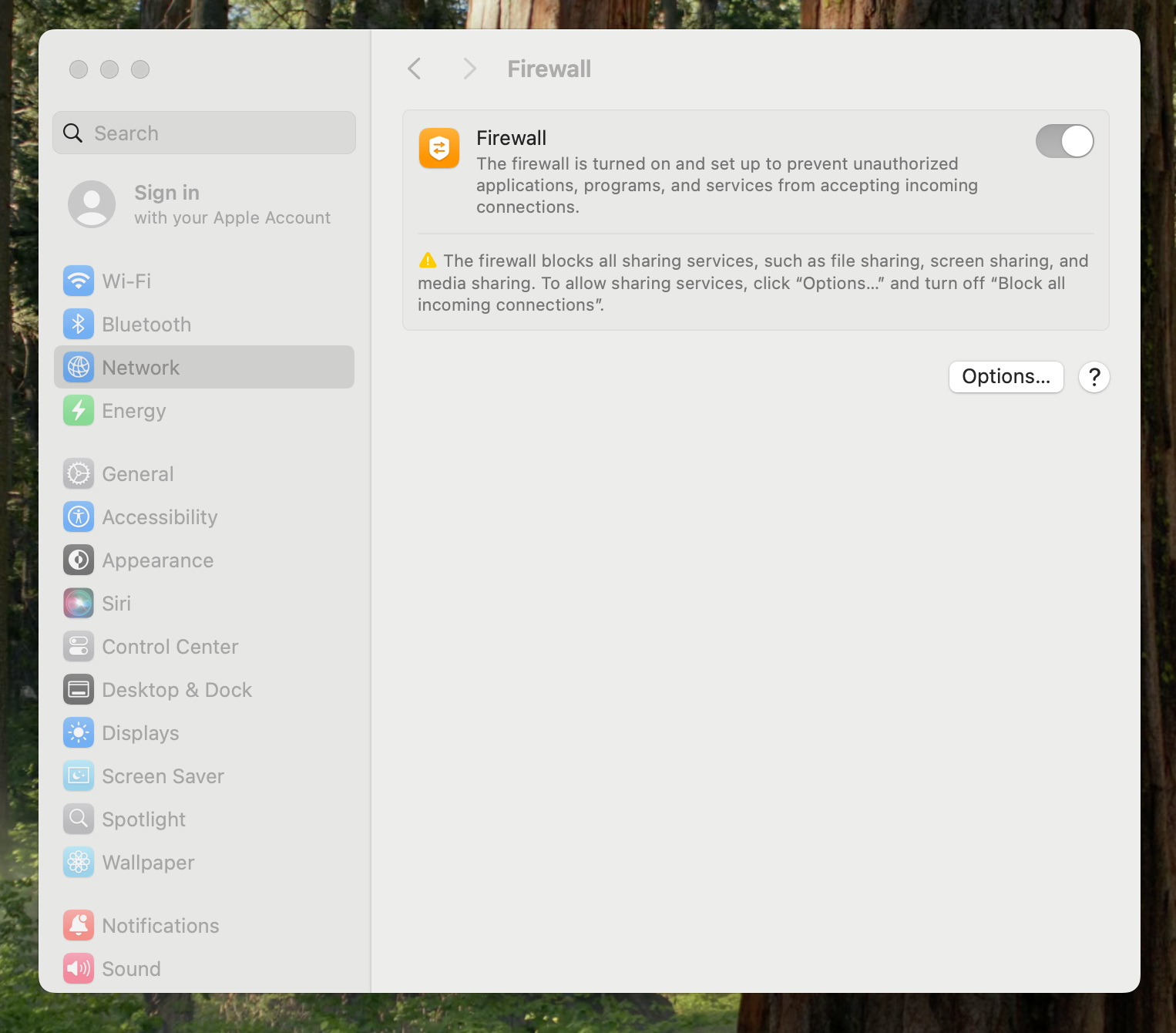1176x1033 pixels.
Task: Open Wi-Fi settings icon
Action: click(x=79, y=281)
